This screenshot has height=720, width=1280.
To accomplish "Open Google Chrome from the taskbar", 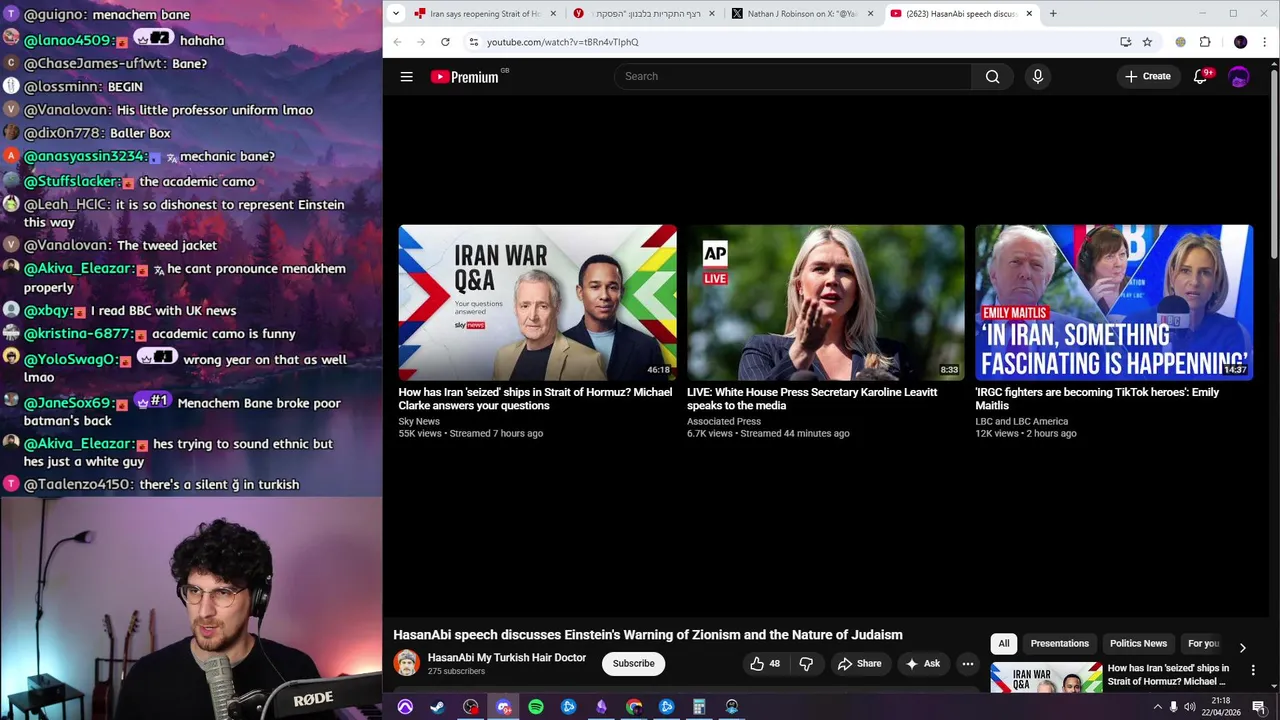I will (x=634, y=707).
